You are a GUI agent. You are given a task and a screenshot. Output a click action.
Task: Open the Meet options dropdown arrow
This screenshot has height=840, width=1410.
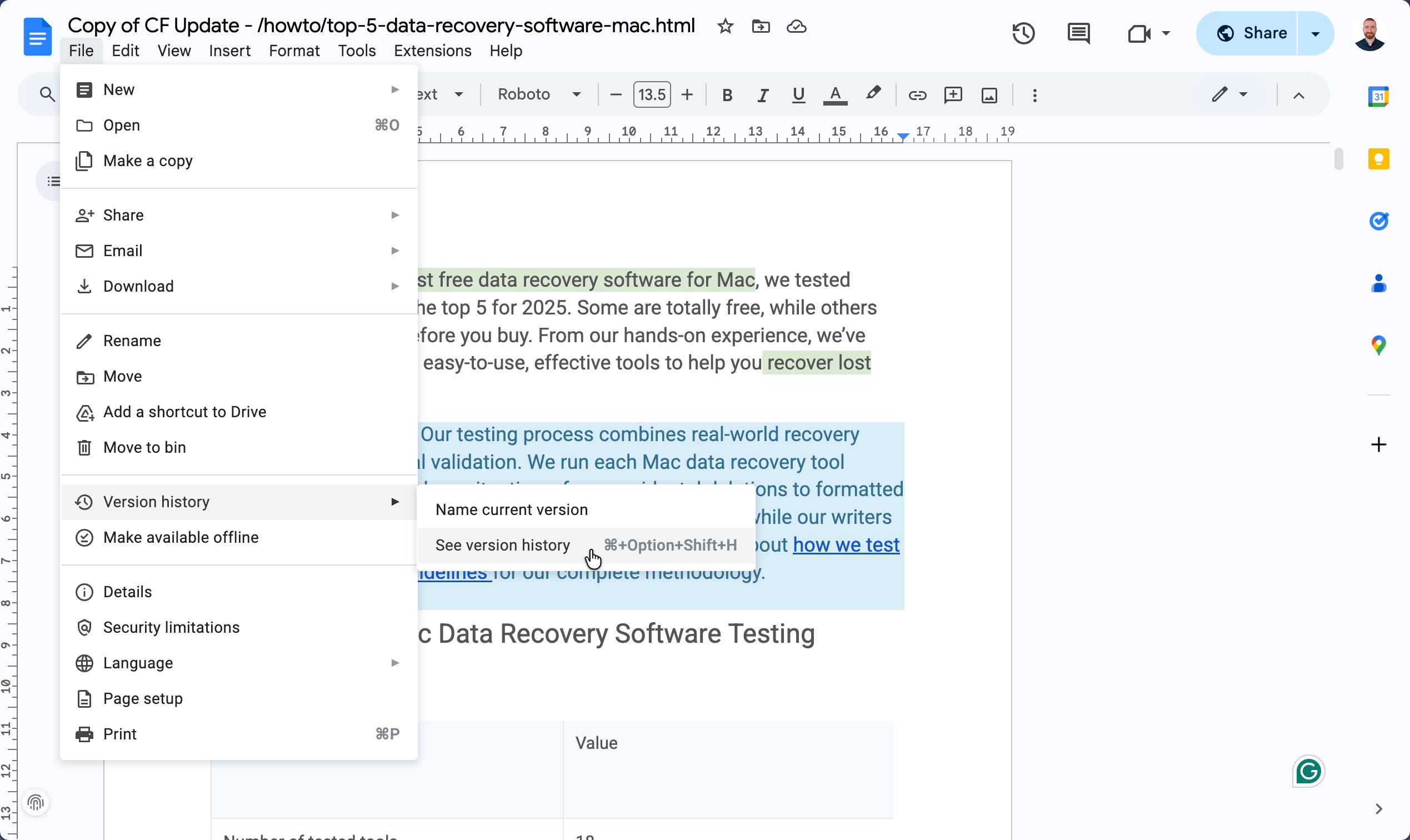[x=1167, y=33]
